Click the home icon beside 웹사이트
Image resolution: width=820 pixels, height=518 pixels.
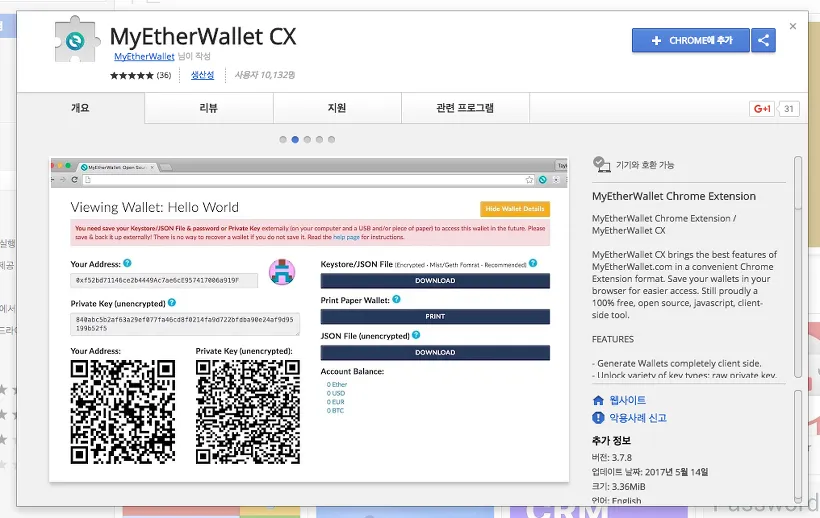[598, 400]
